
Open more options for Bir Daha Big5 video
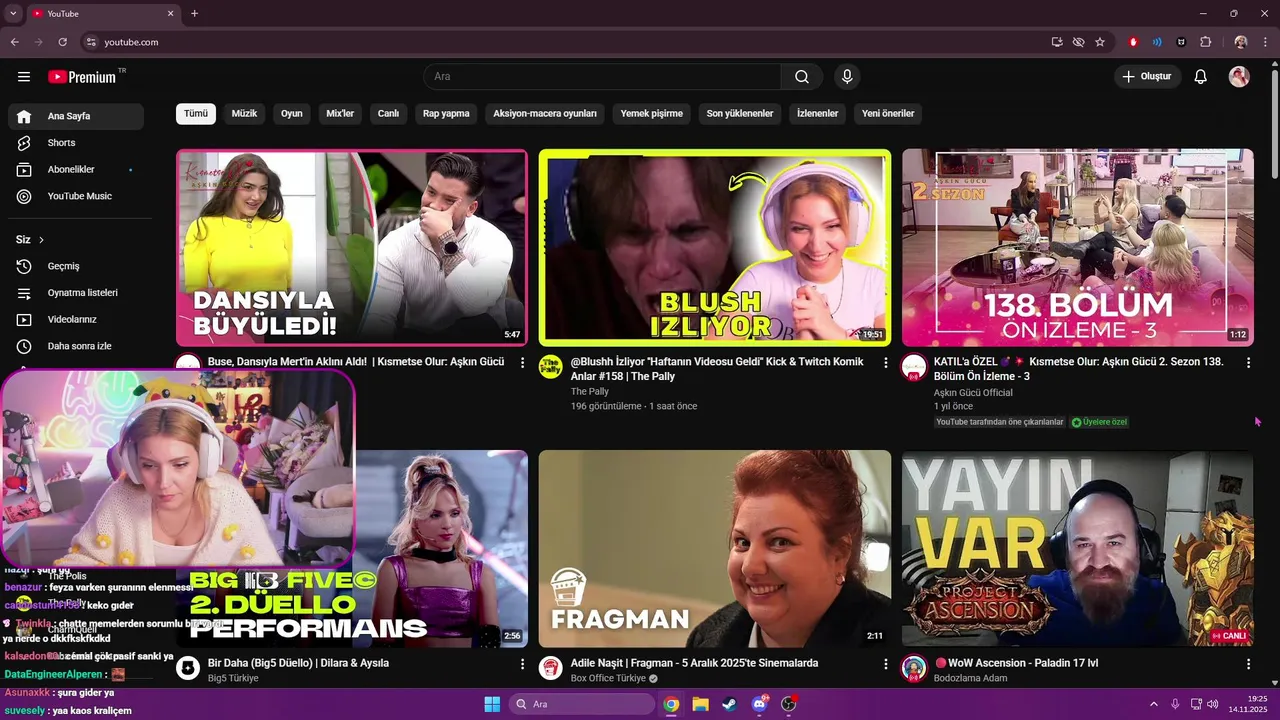tap(522, 664)
